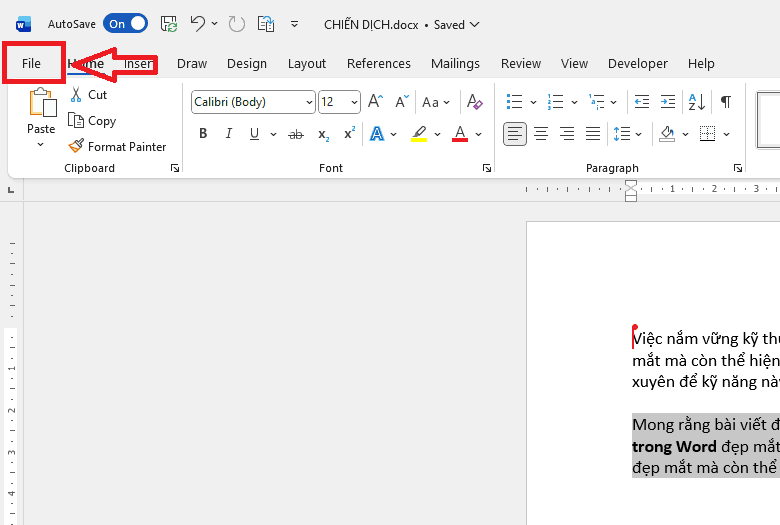Switch to the References tab

coord(379,63)
